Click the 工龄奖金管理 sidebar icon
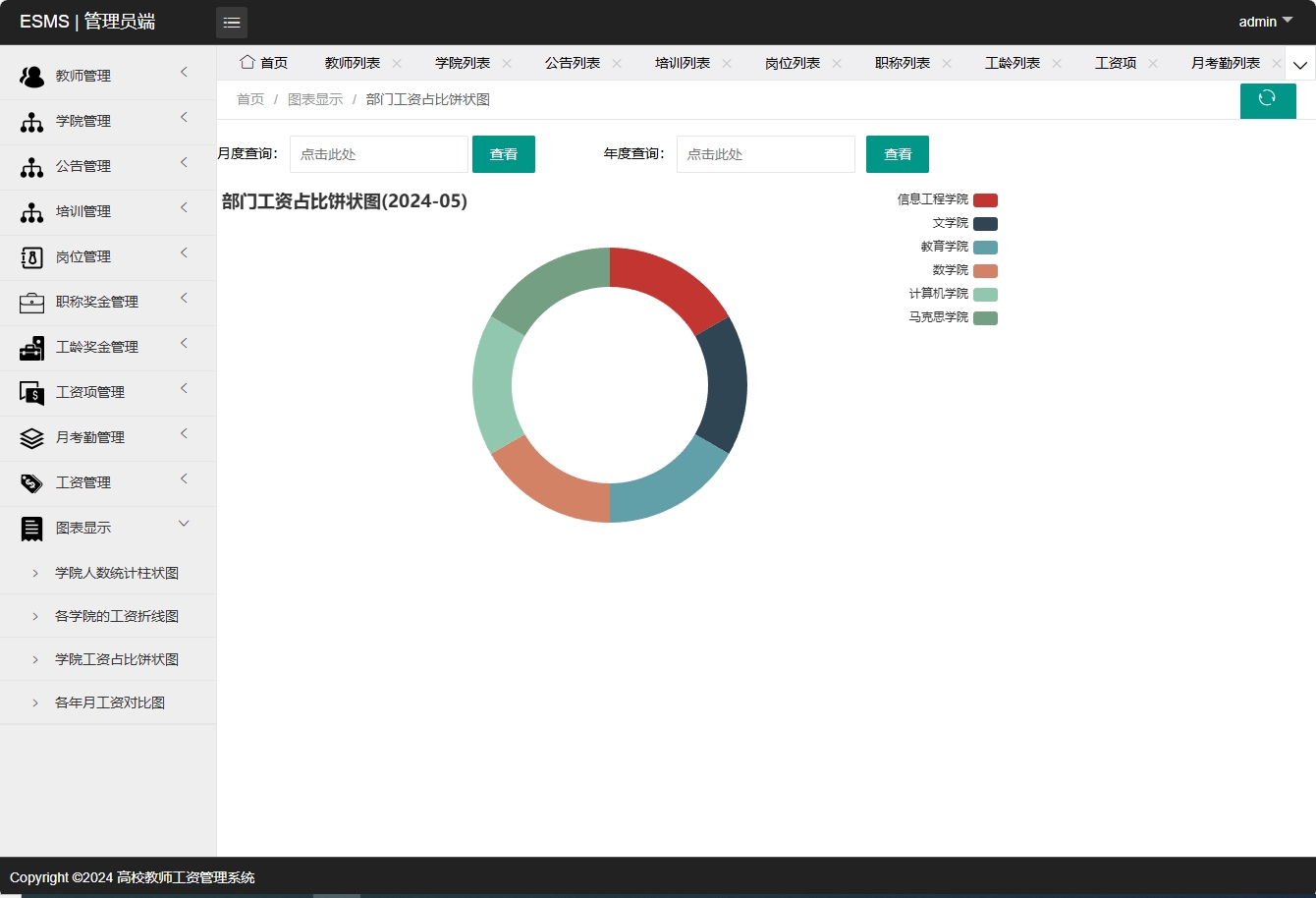Screen dimensions: 1316x898 point(31,347)
